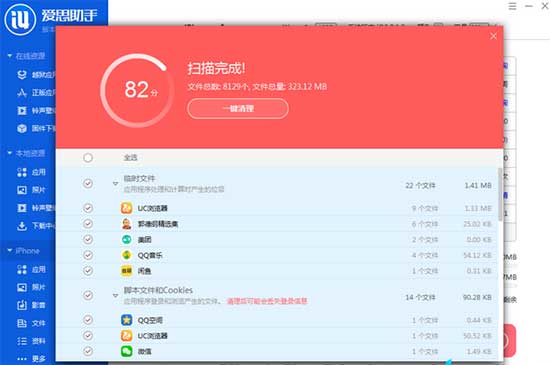Screen dimensions: 550x365
Task: Click the 郭德纲精选集 app icon
Action: pos(127,224)
